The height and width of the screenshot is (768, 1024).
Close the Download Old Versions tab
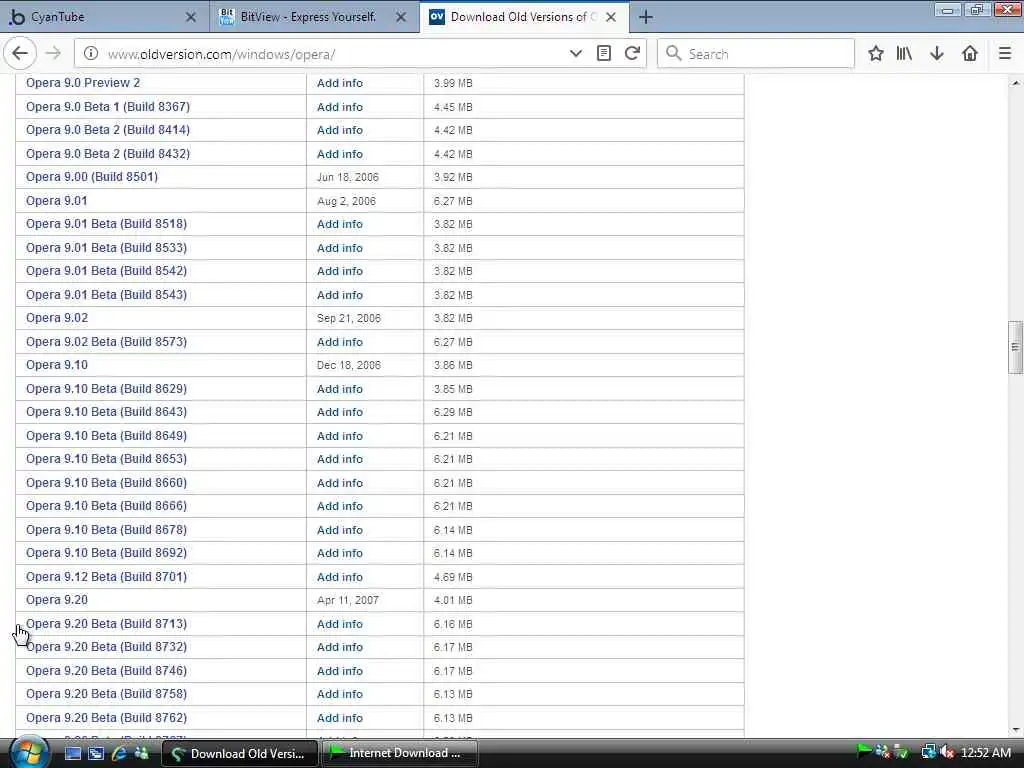611,17
